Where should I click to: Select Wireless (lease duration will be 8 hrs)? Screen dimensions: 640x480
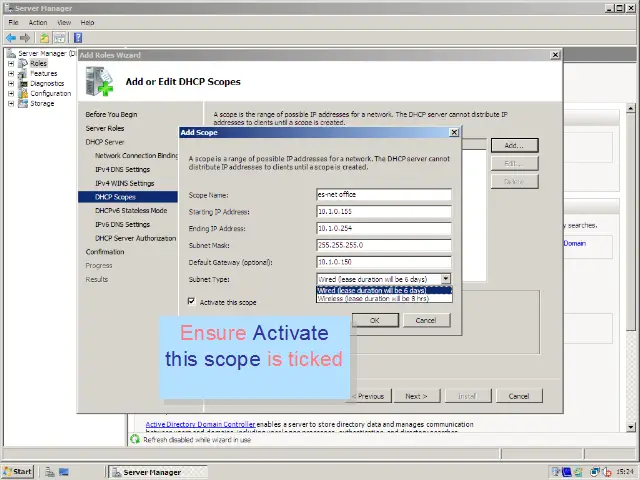click(x=384, y=298)
